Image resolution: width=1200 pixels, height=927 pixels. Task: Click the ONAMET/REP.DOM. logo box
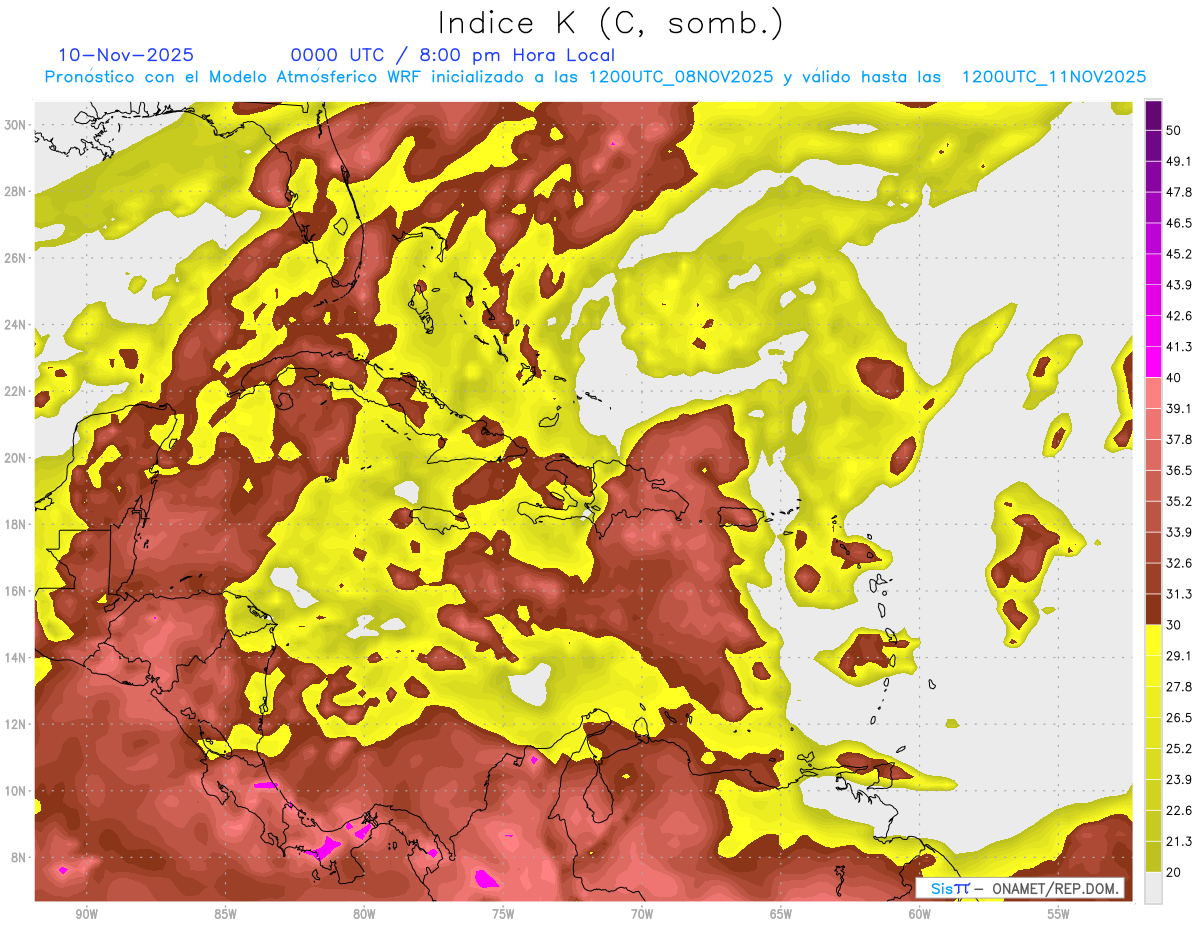coord(1020,888)
